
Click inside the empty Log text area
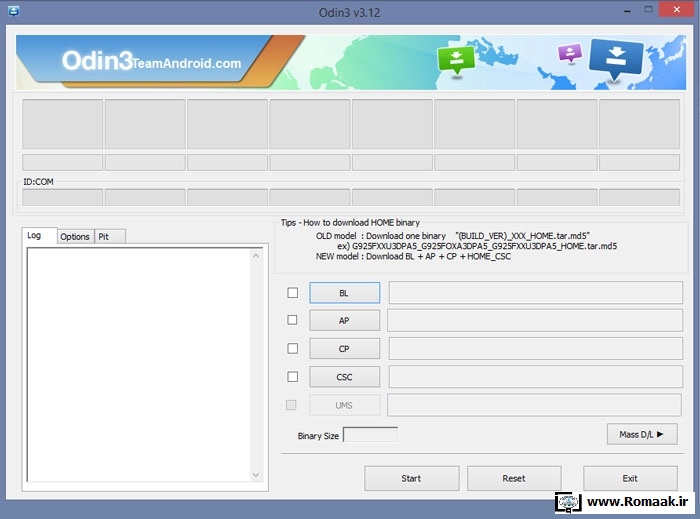click(139, 365)
